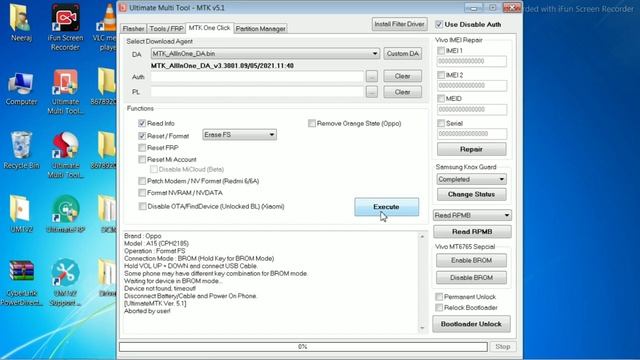Switch to the Partition Manager tab
640x360 pixels.
(260, 29)
